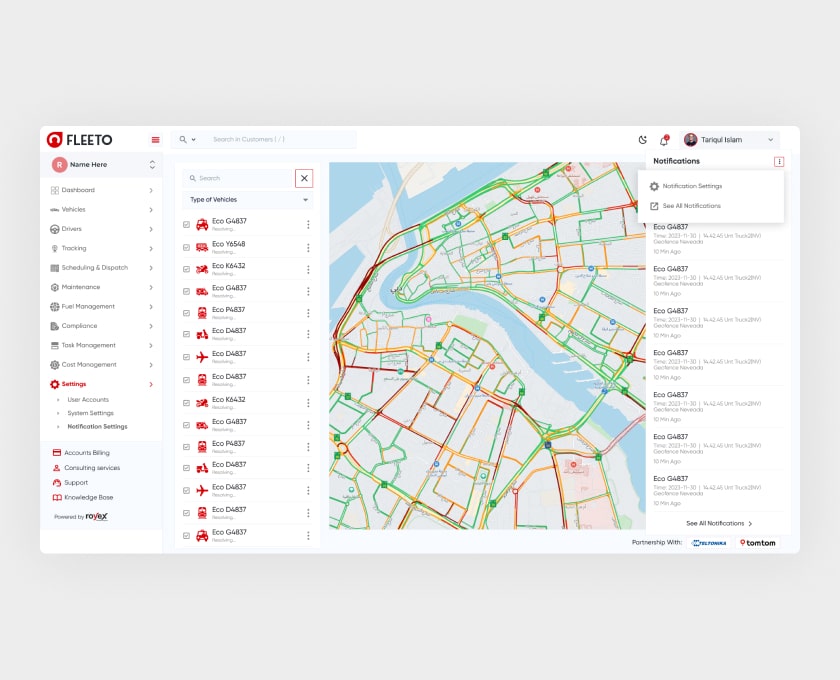
Task: Click the Teltonika partner logo
Action: 709,543
